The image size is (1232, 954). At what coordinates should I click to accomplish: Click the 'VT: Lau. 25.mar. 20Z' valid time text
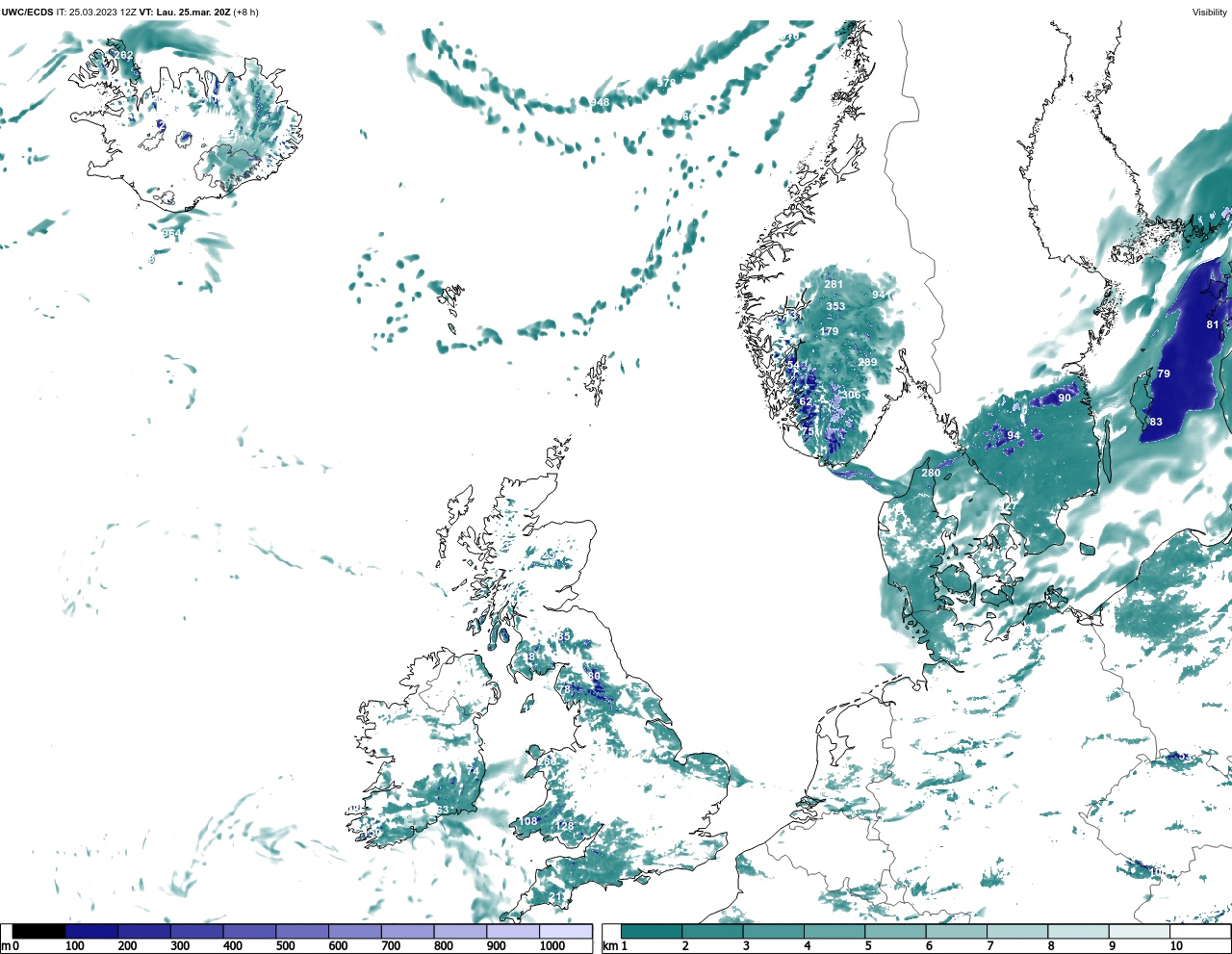[x=185, y=13]
